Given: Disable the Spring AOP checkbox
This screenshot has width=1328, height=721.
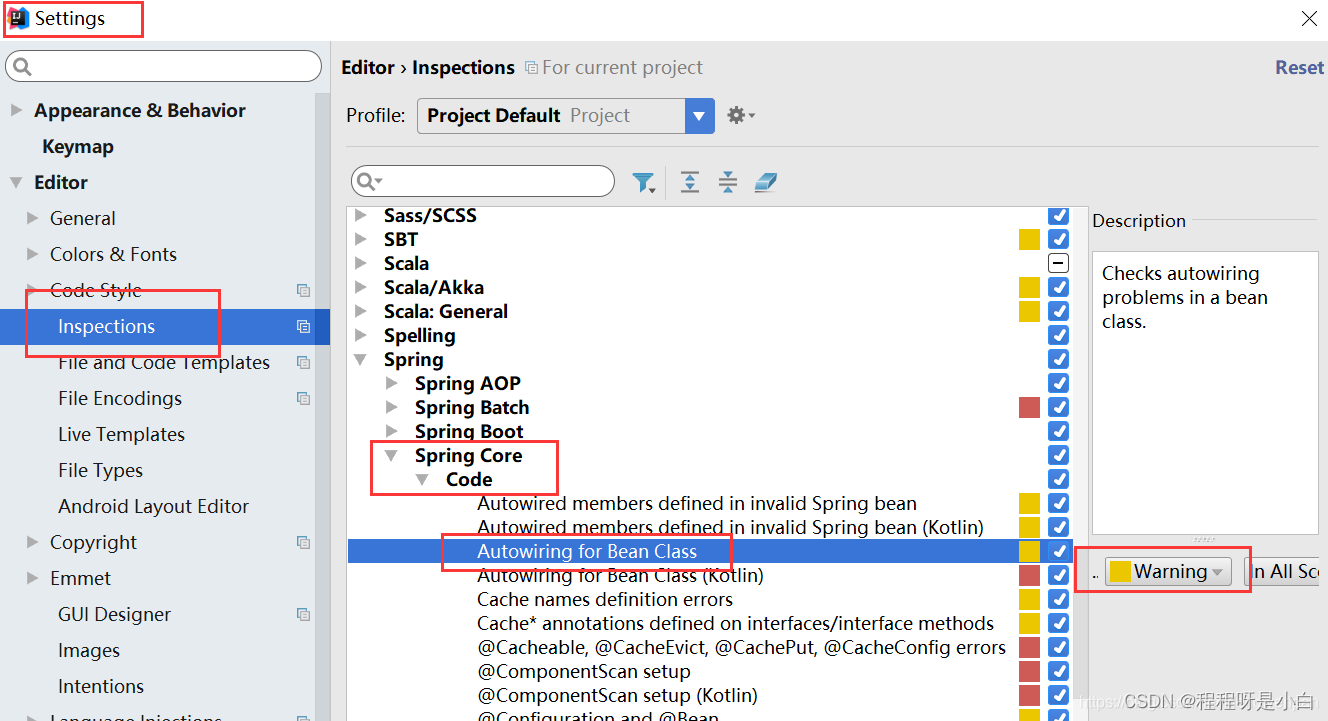Looking at the screenshot, I should coord(1058,384).
